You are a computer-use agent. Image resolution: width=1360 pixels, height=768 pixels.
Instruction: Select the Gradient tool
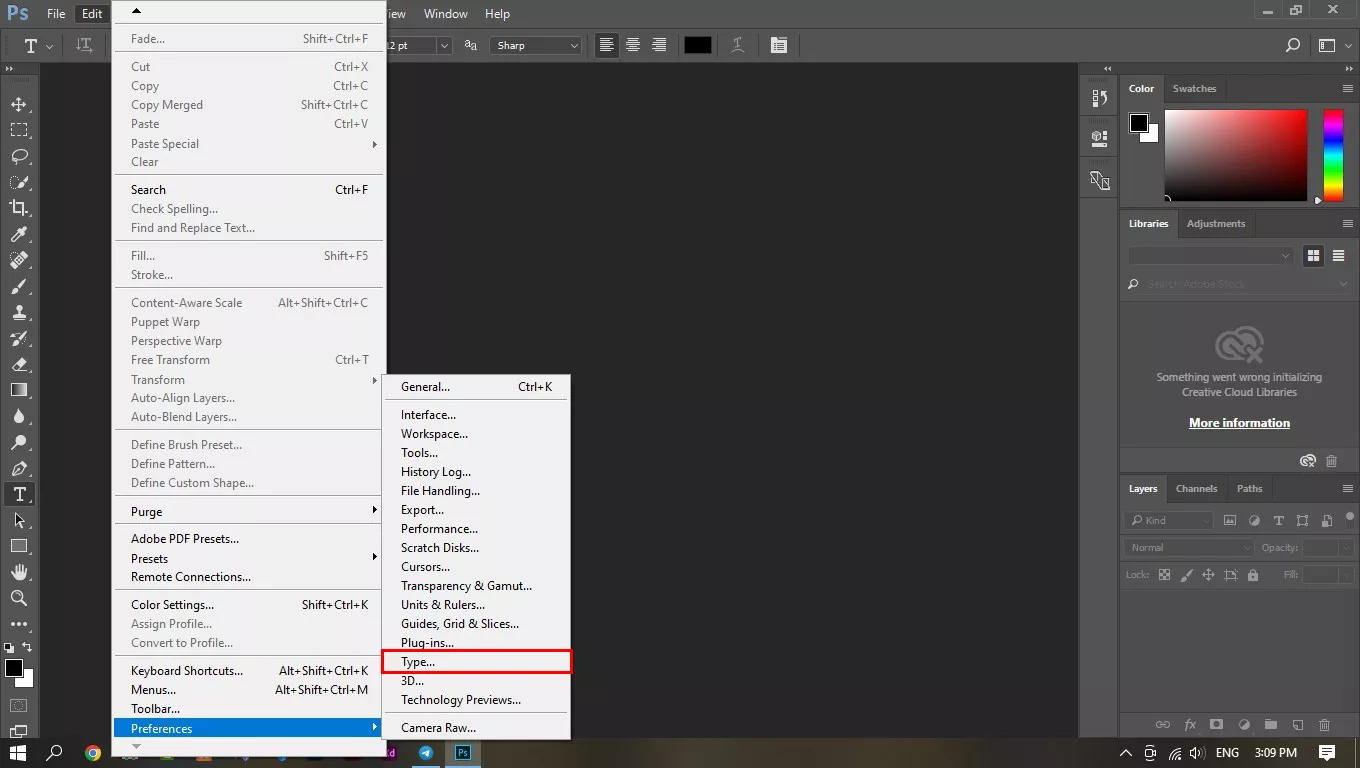pyautogui.click(x=19, y=390)
